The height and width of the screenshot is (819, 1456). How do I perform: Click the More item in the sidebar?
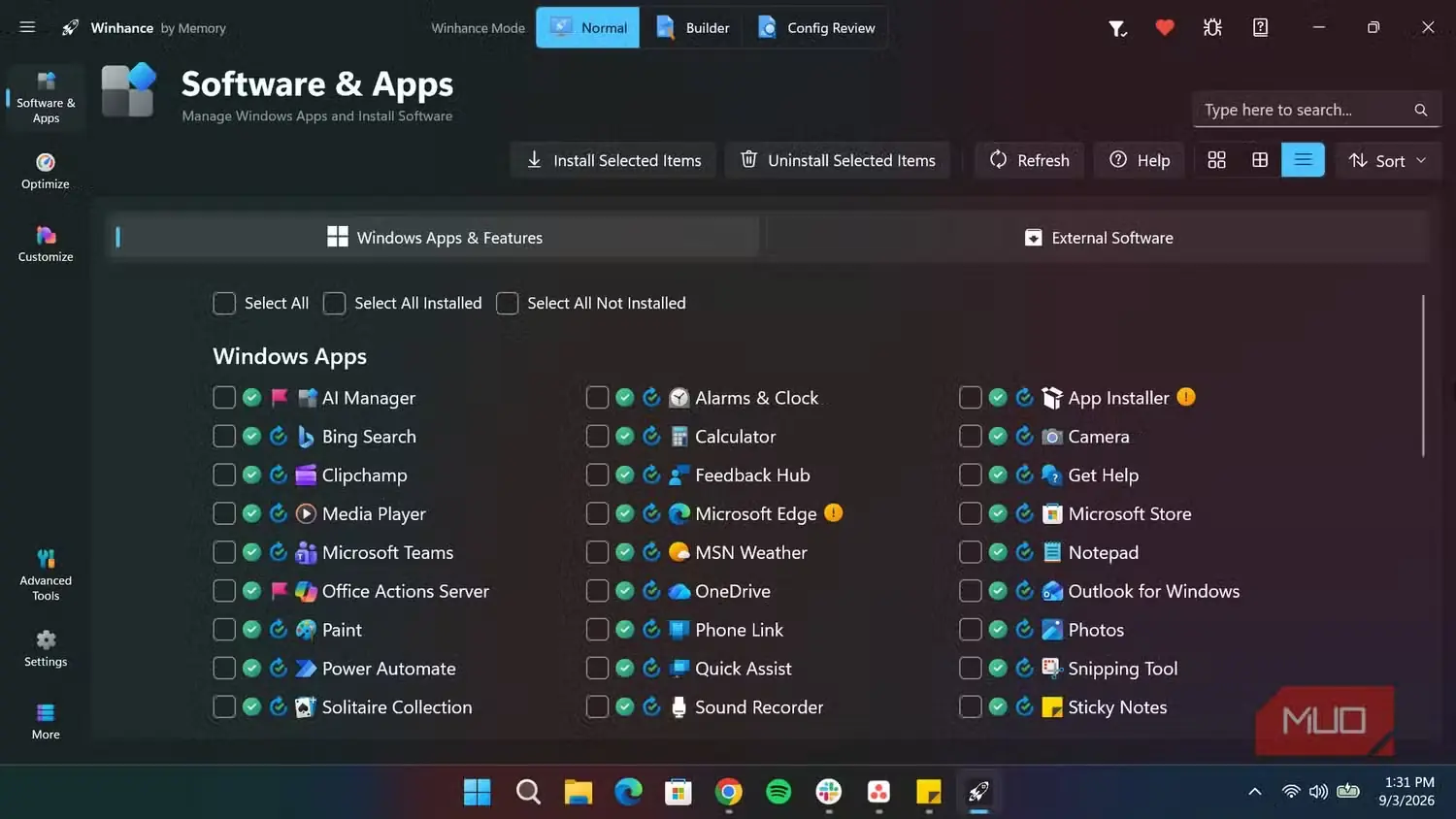click(x=46, y=721)
